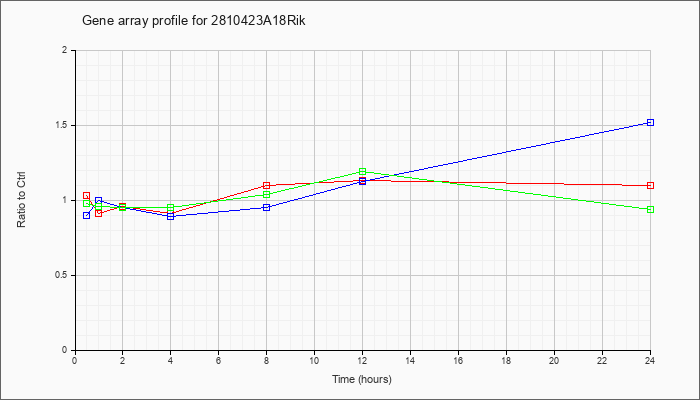The height and width of the screenshot is (400, 700).
Task: Click chart title Gene array profile
Action: pos(194,21)
